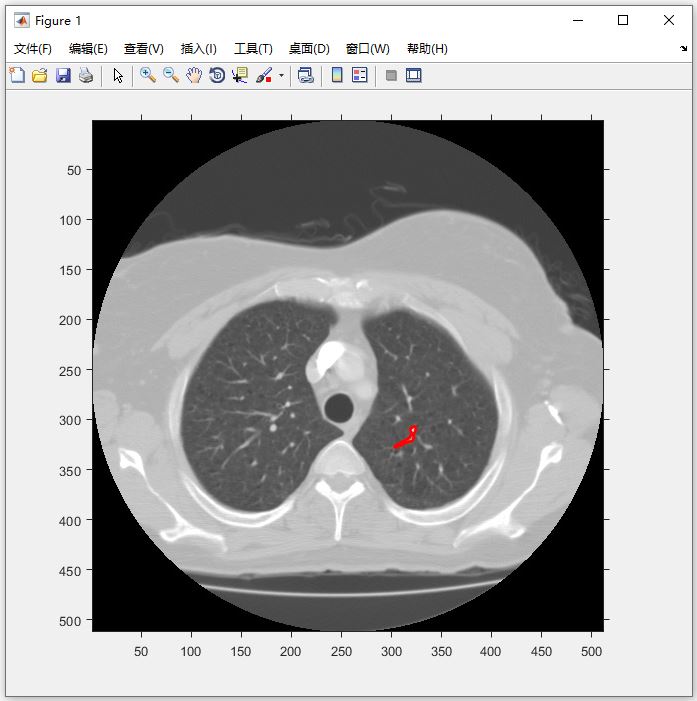Print the figure with the printer icon
697x701 pixels.
pos(86,75)
